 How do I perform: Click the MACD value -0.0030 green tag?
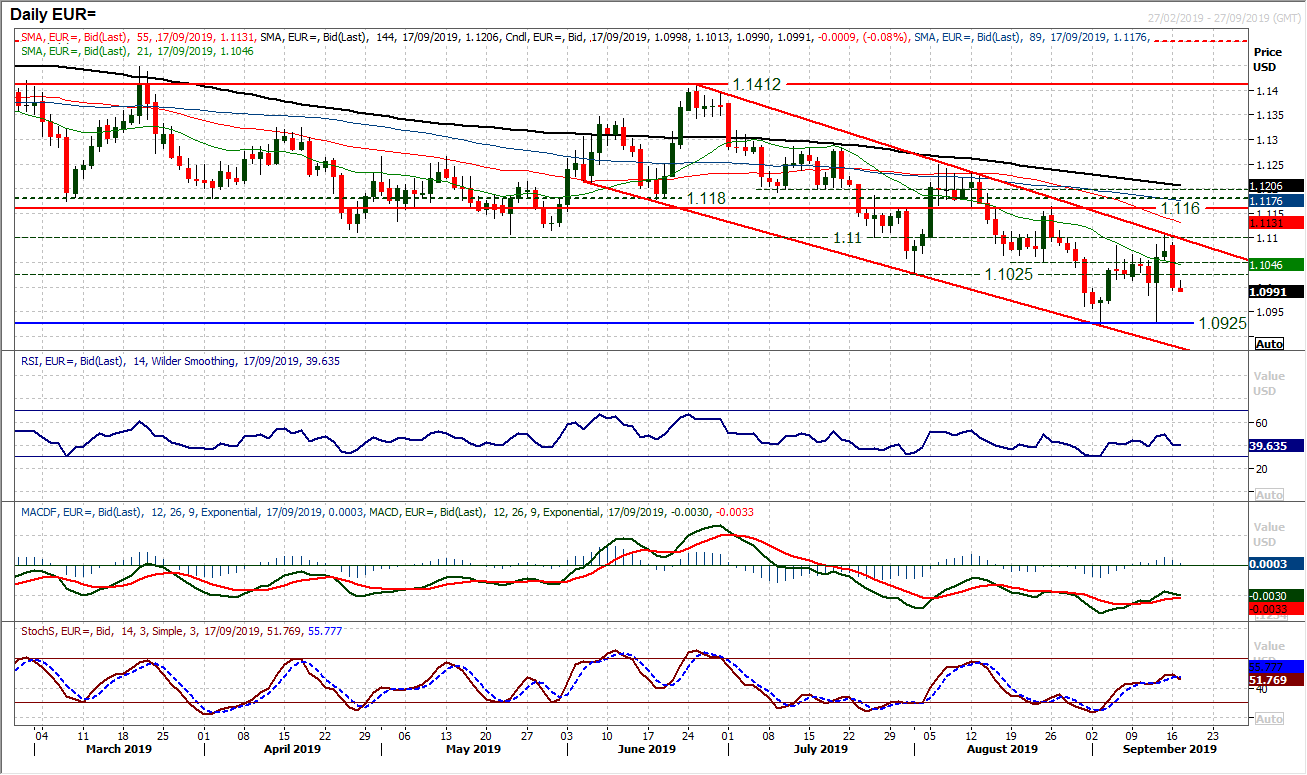click(1277, 595)
